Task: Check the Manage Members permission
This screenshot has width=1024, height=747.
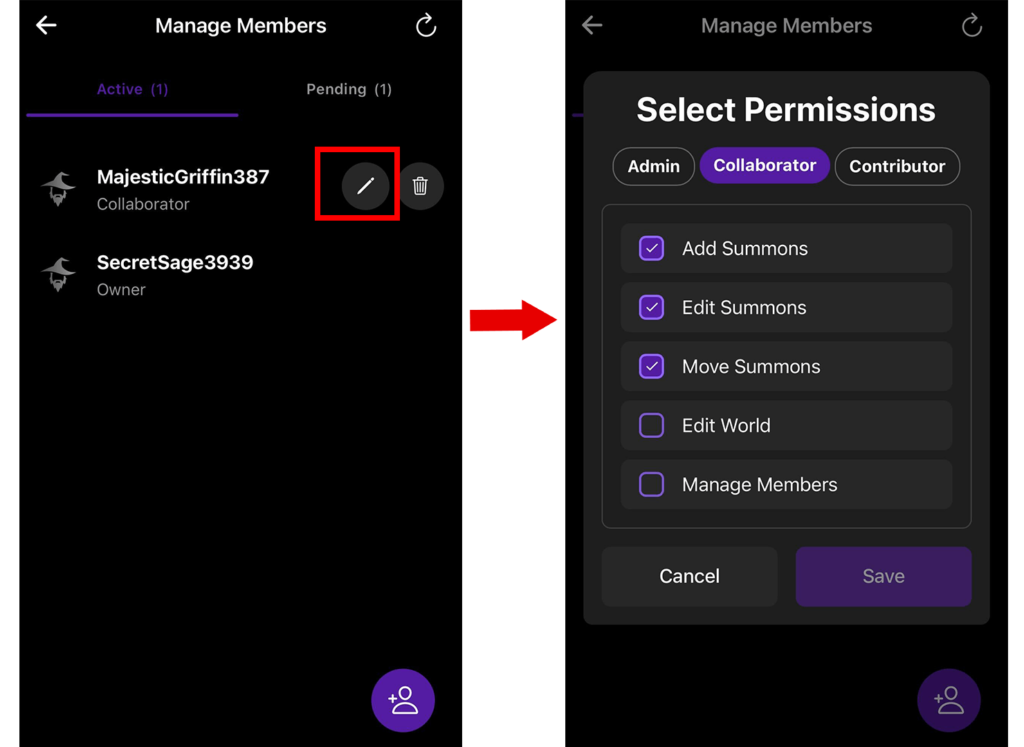Action: pos(651,484)
